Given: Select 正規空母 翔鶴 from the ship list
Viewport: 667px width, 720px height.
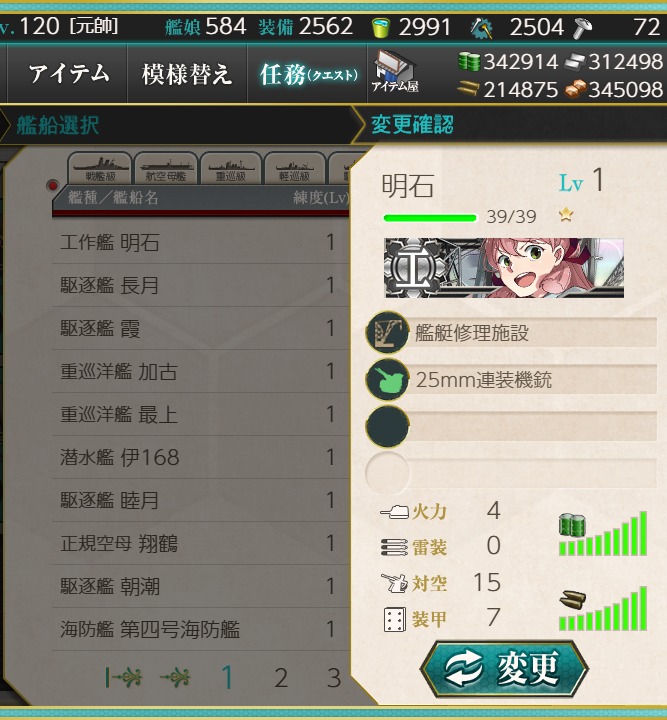Looking at the screenshot, I should (201, 543).
